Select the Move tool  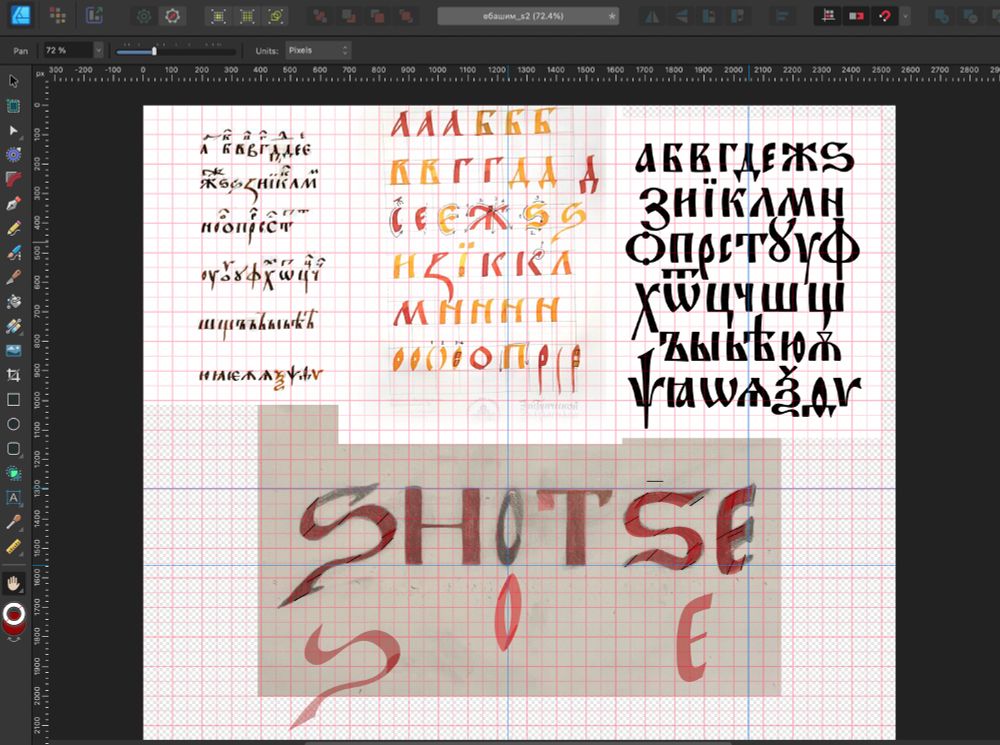pyautogui.click(x=14, y=81)
